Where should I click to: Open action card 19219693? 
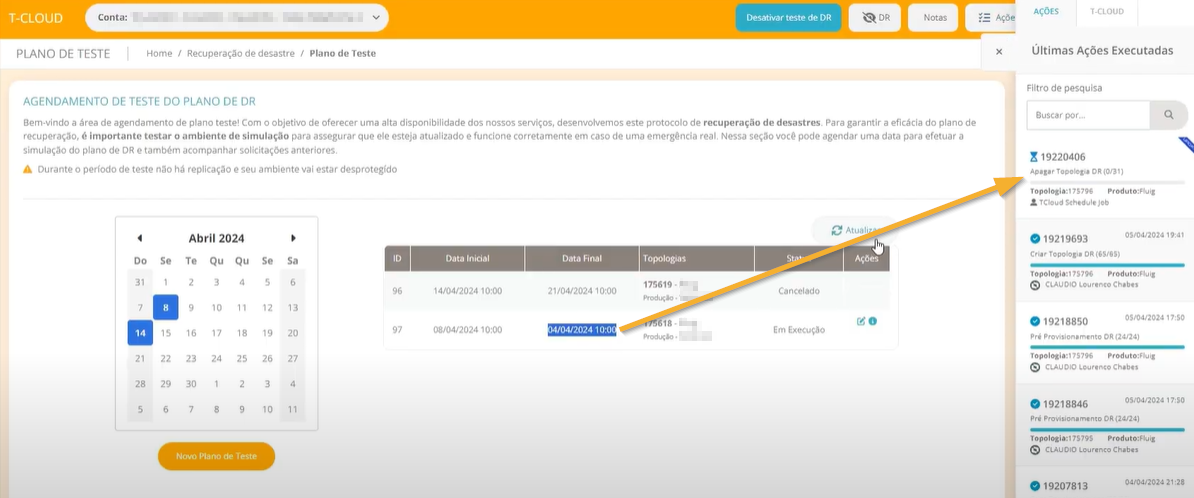coord(1106,261)
